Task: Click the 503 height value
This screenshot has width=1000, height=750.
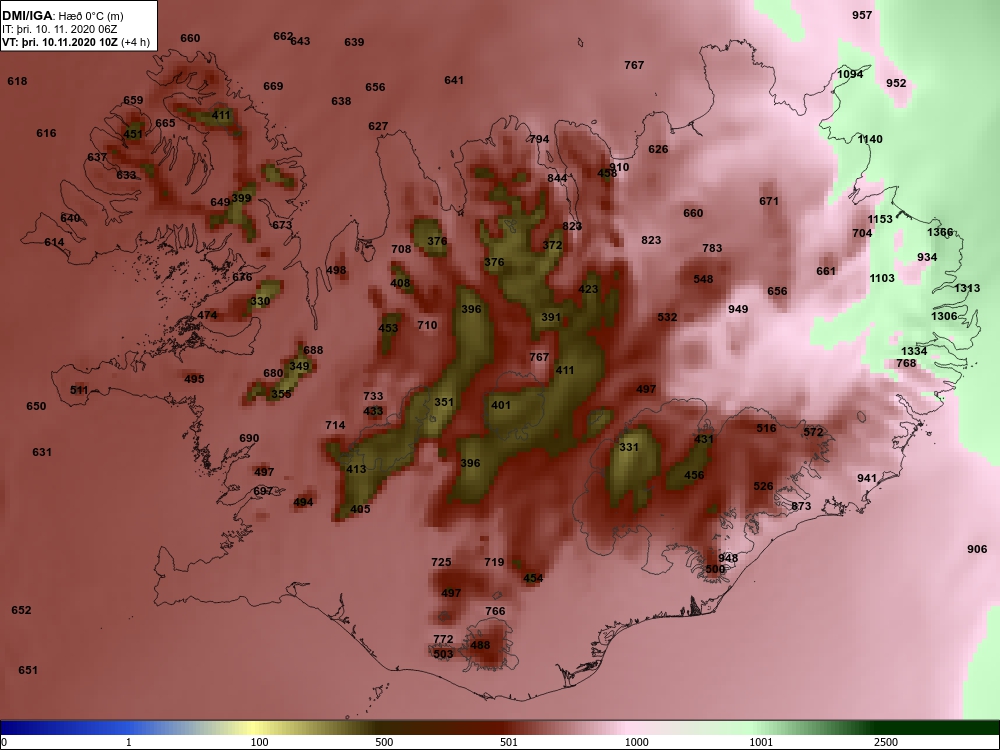Action: (x=443, y=654)
